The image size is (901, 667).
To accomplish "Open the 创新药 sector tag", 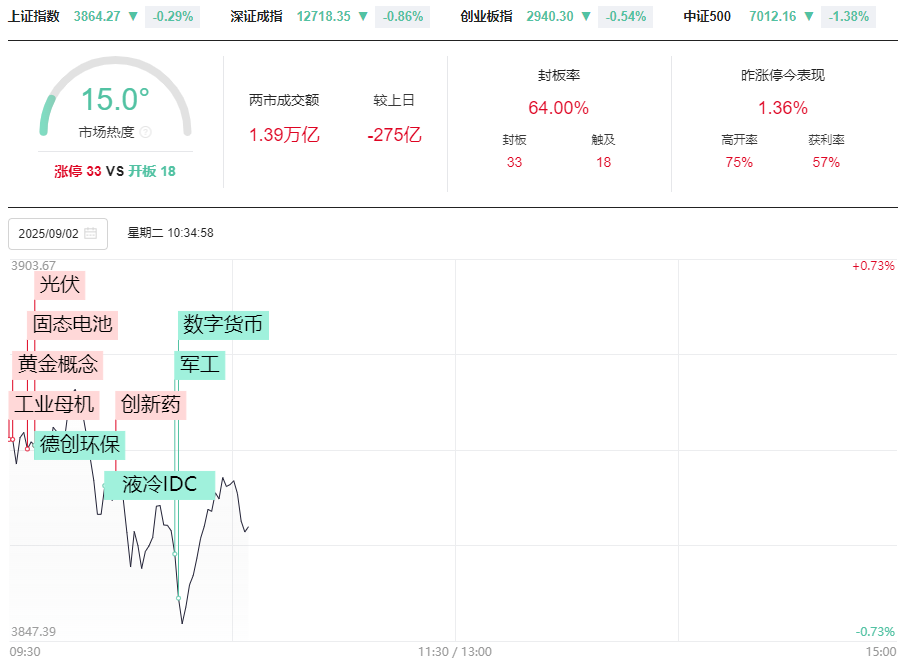I will pos(151,405).
